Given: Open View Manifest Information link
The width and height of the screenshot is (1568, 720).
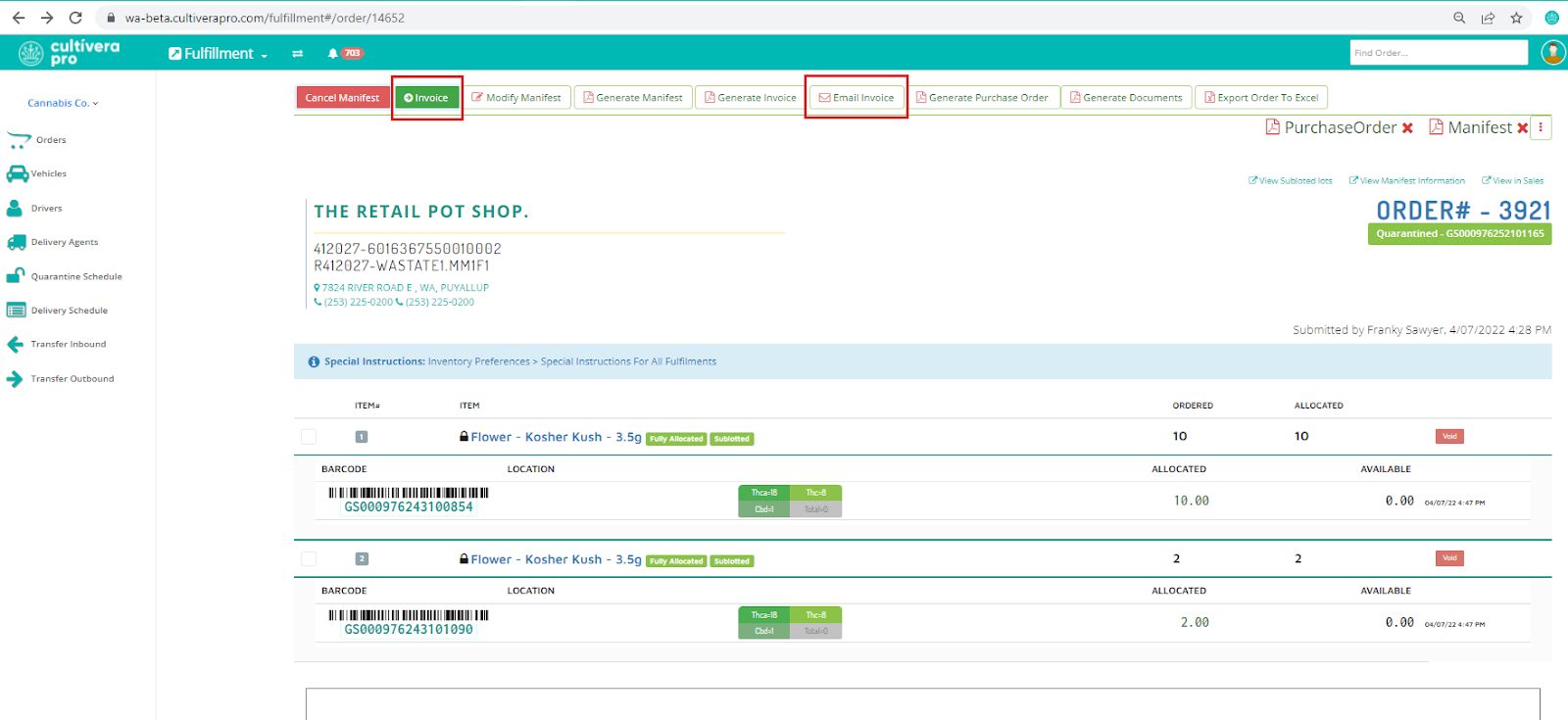Looking at the screenshot, I should click(x=1407, y=181).
